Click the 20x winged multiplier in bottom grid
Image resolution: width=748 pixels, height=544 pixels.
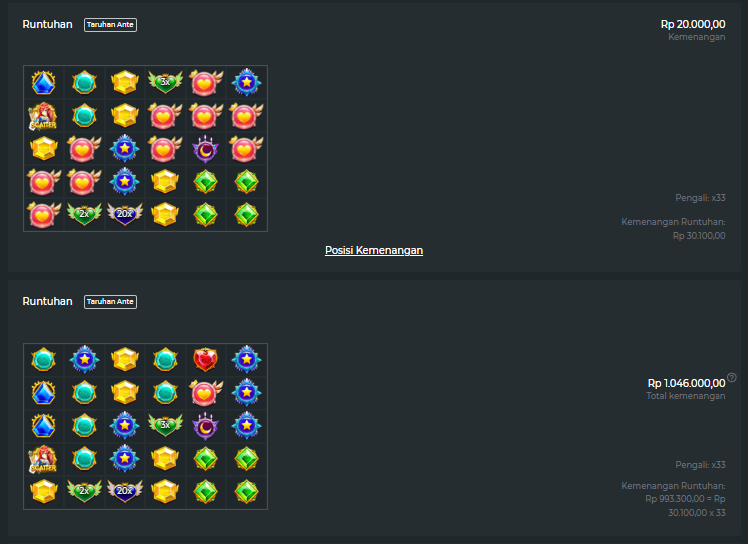pyautogui.click(x=125, y=491)
